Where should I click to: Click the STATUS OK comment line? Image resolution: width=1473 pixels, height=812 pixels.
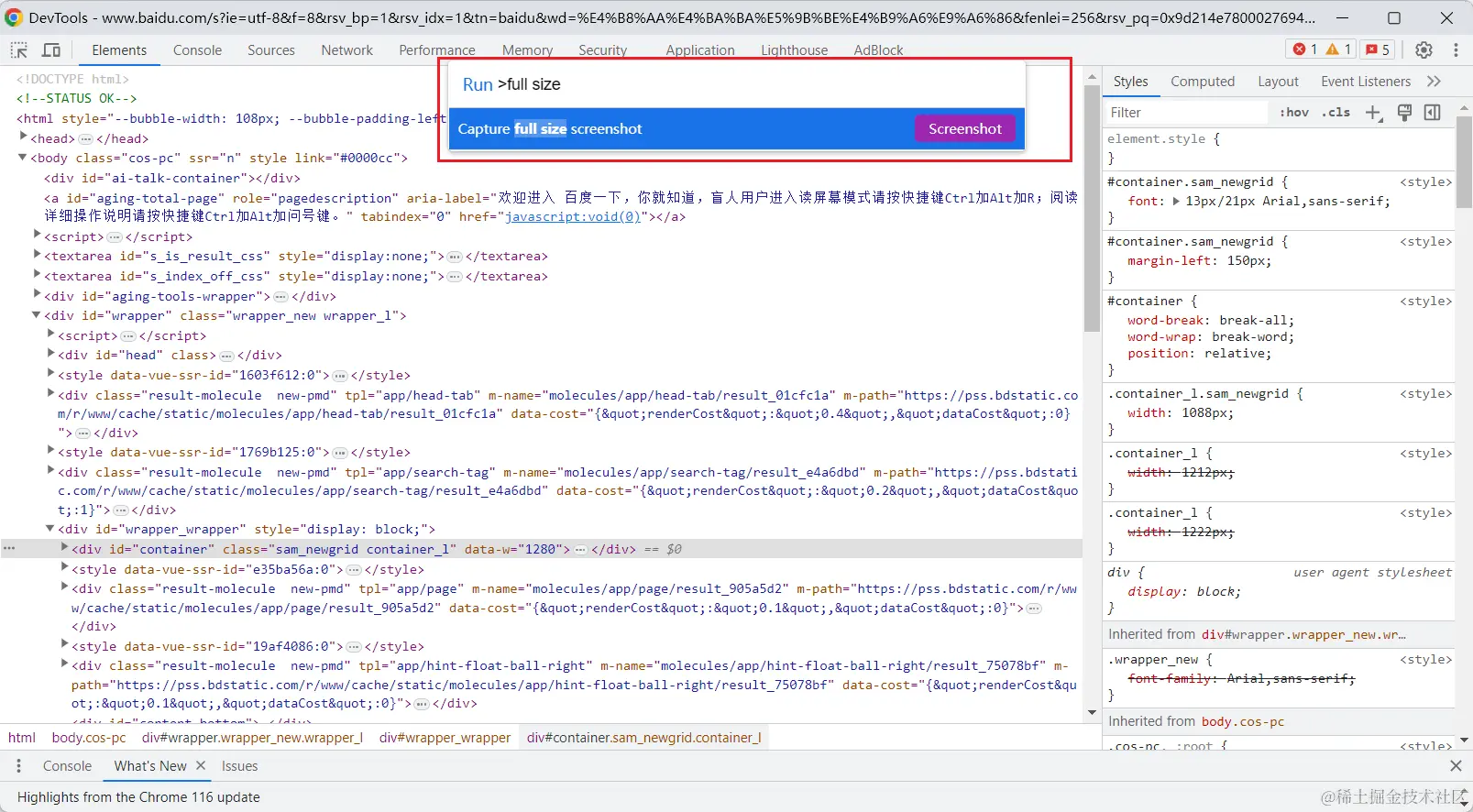coord(77,98)
